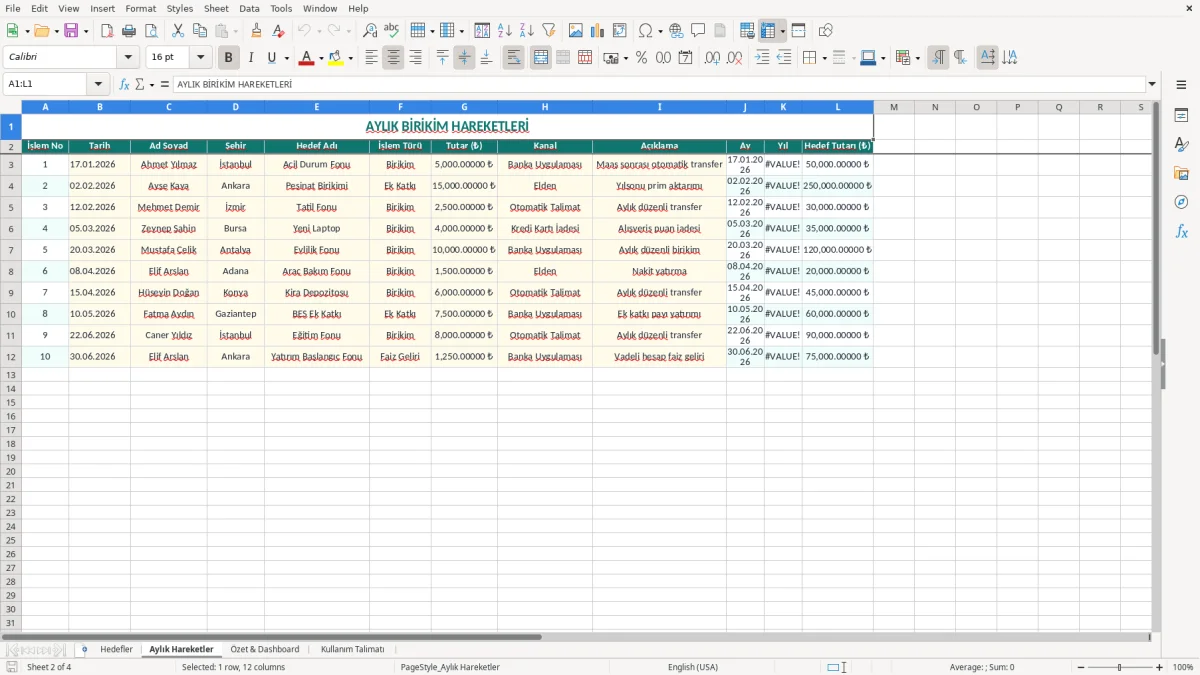Open the Styles menu
The image size is (1200, 675).
[x=180, y=8]
